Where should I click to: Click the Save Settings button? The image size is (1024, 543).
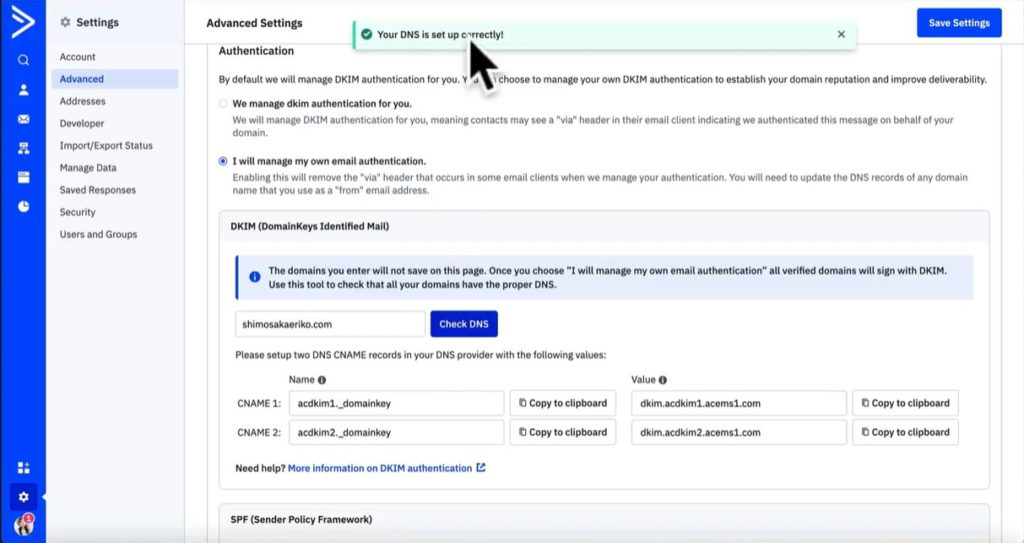958,23
